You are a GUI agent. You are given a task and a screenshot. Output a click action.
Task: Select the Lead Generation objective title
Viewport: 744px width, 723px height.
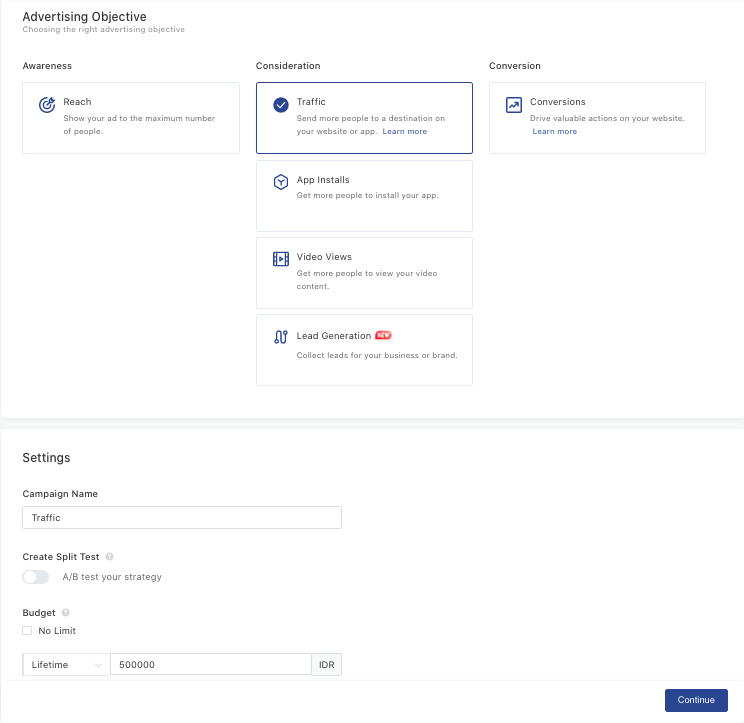(x=334, y=336)
